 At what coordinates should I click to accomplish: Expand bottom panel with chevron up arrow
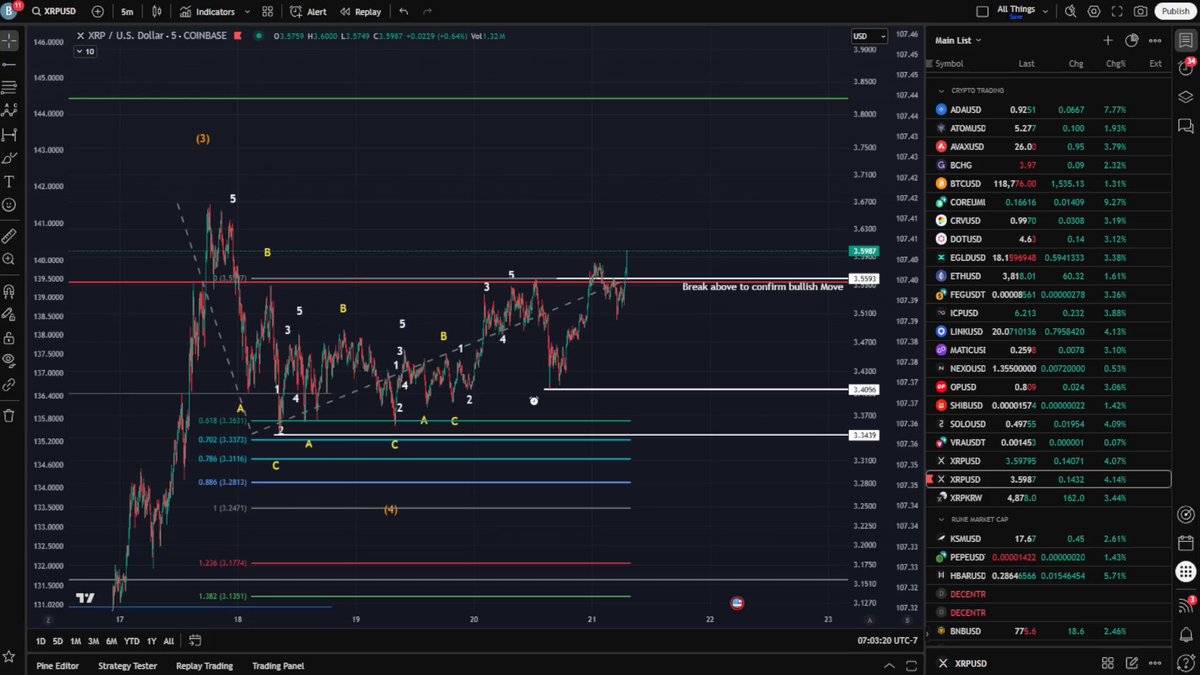click(x=889, y=665)
